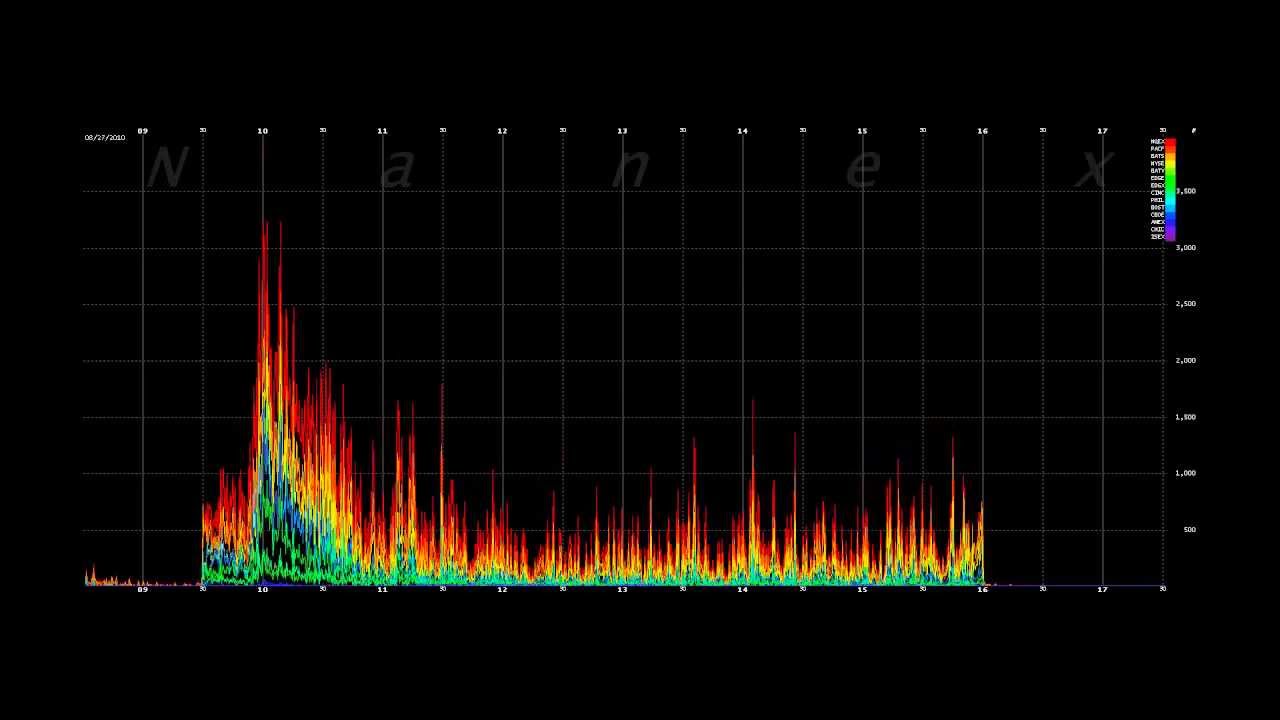Screen dimensions: 1280x720
Task: Click hour 11 on the top time axis
Action: pos(383,131)
